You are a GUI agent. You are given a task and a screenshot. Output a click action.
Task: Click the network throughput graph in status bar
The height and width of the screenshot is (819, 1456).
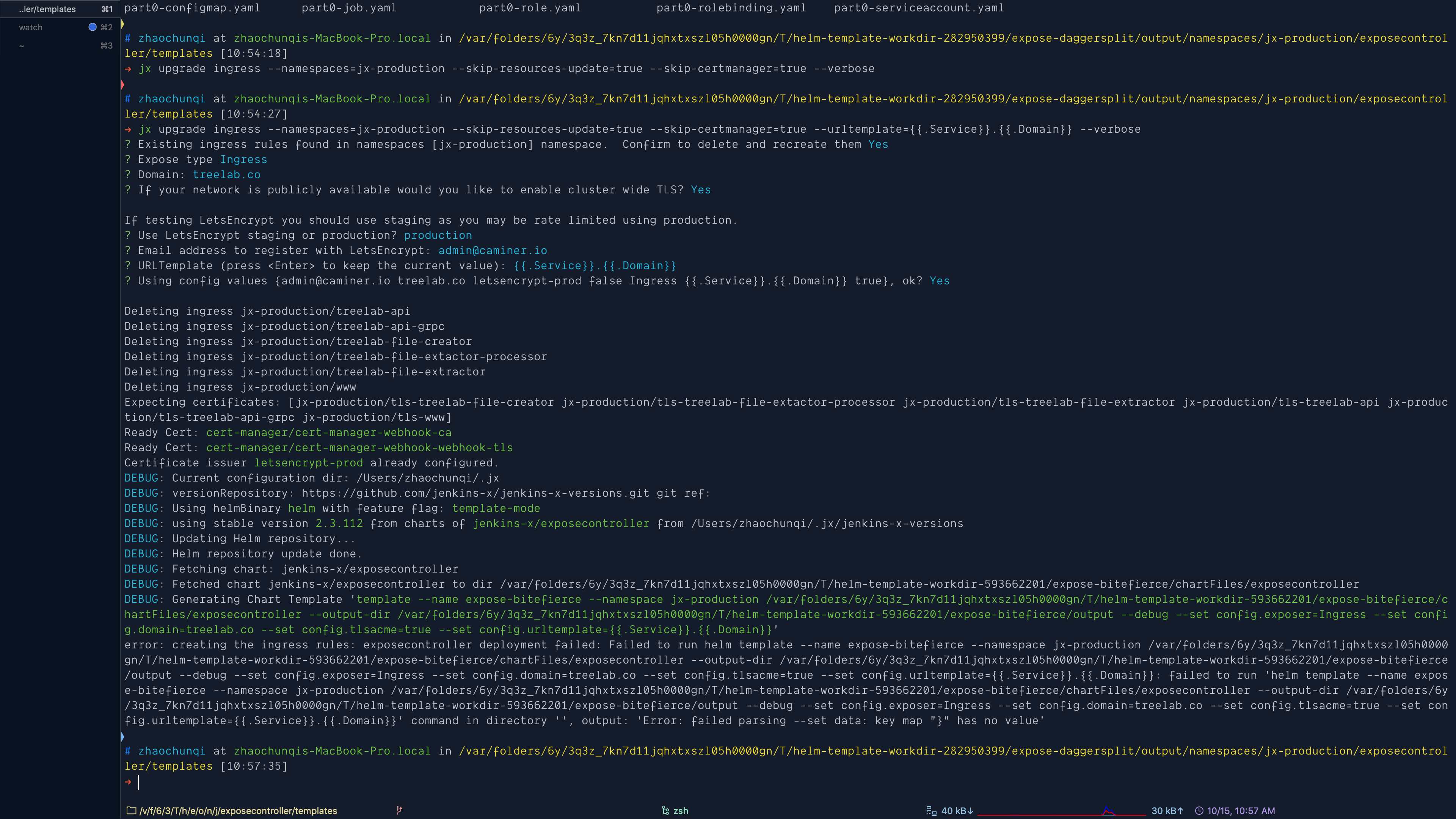pyautogui.click(x=1062, y=811)
